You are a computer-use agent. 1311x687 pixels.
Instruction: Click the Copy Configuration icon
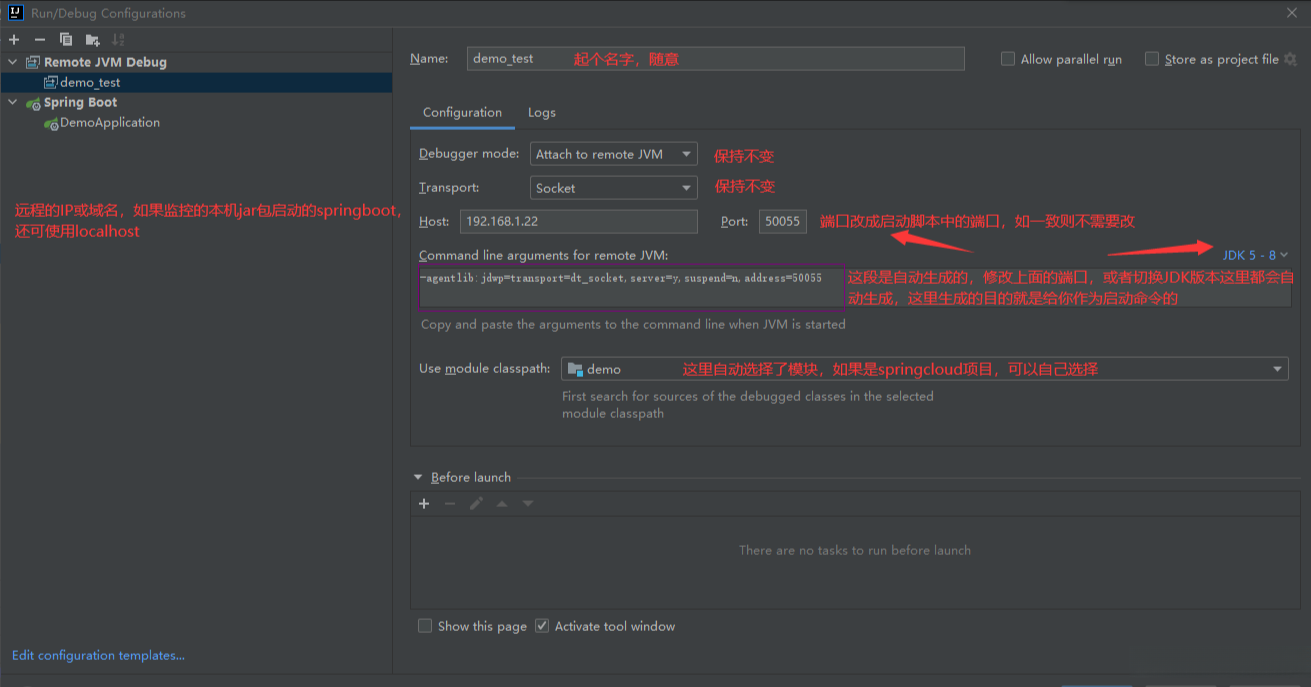66,40
